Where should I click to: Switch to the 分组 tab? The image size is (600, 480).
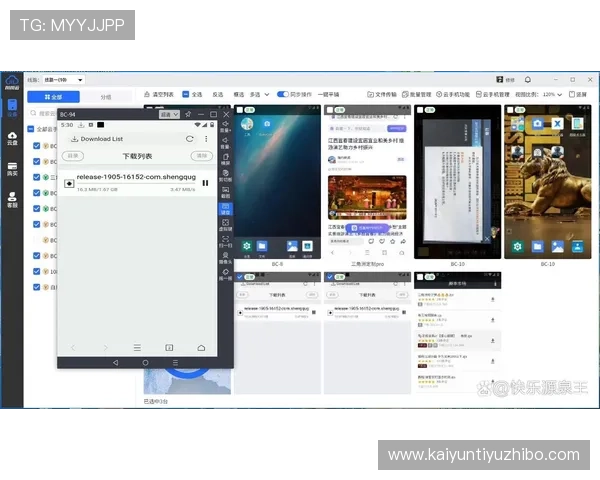106,97
